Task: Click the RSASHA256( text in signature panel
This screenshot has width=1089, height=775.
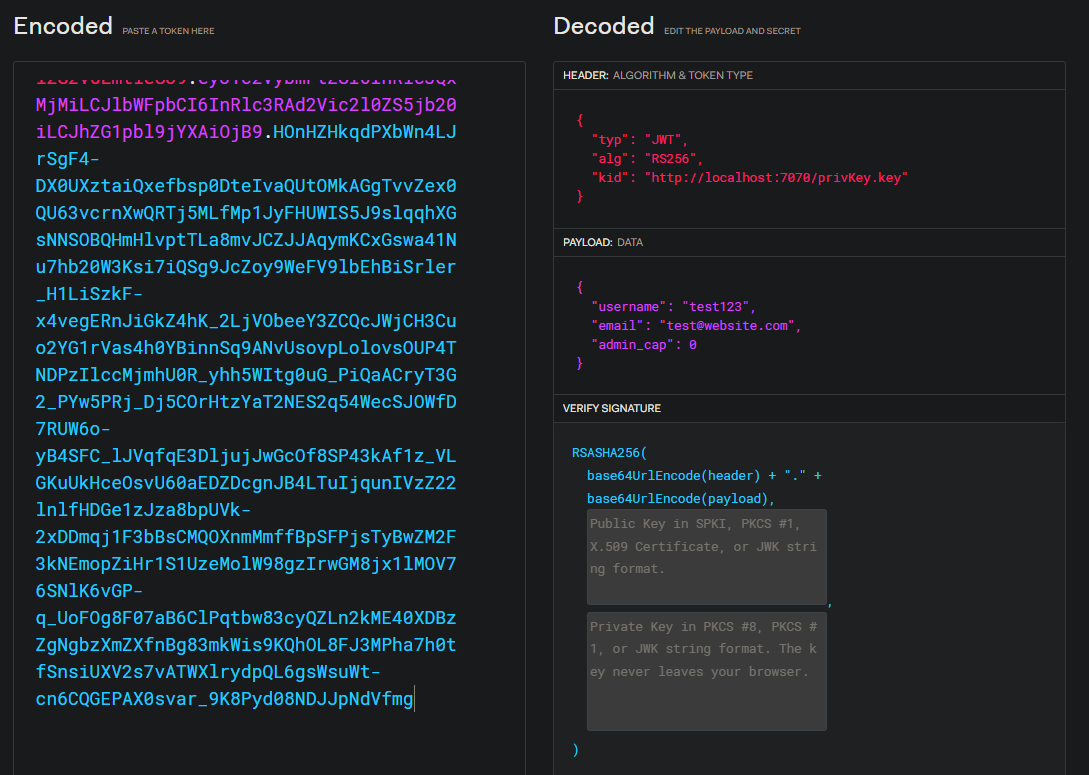Action: point(609,453)
